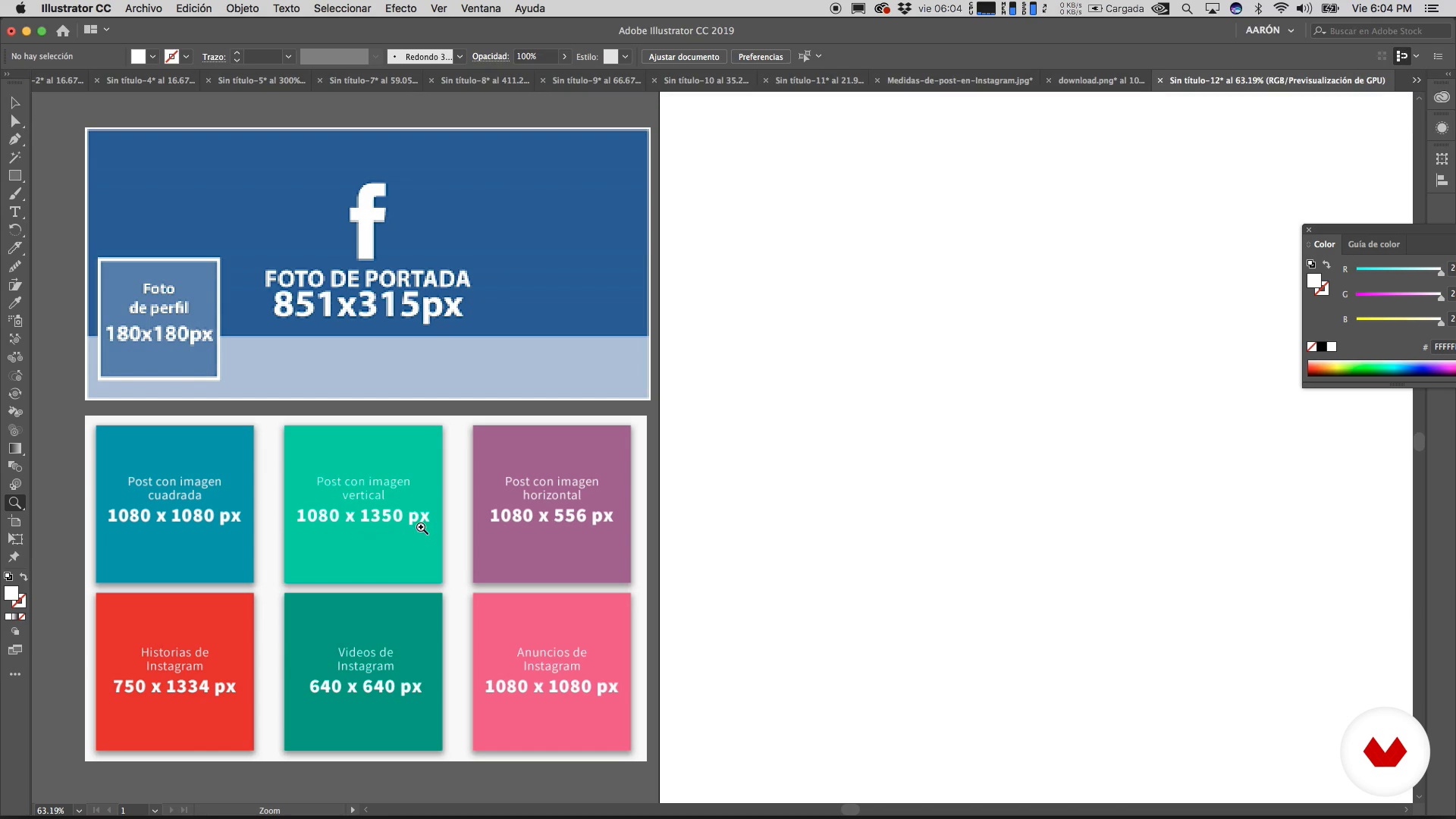This screenshot has width=1456, height=819.
Task: Open Edit Toolbar three-dots button
Action: click(14, 674)
